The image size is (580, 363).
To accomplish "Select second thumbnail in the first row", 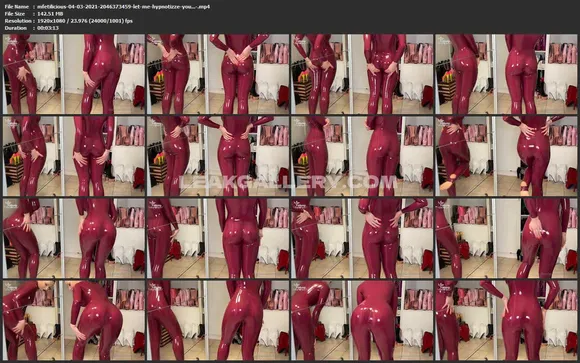I will 218,74.
